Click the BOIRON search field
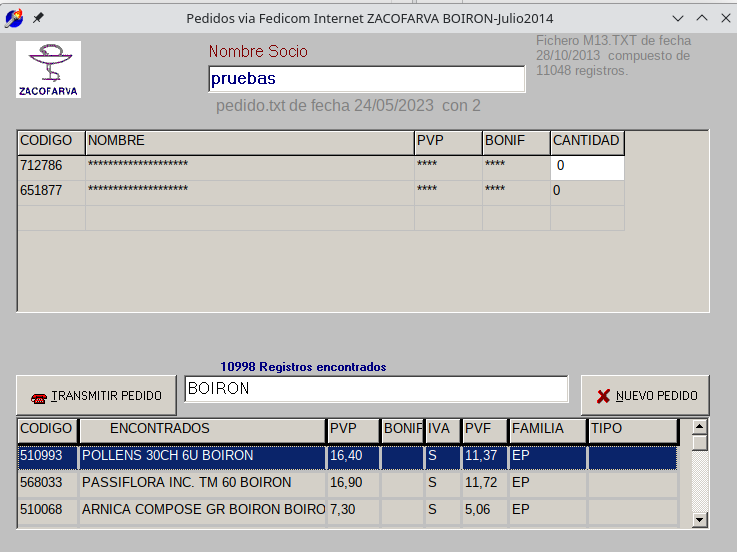 pyautogui.click(x=376, y=389)
